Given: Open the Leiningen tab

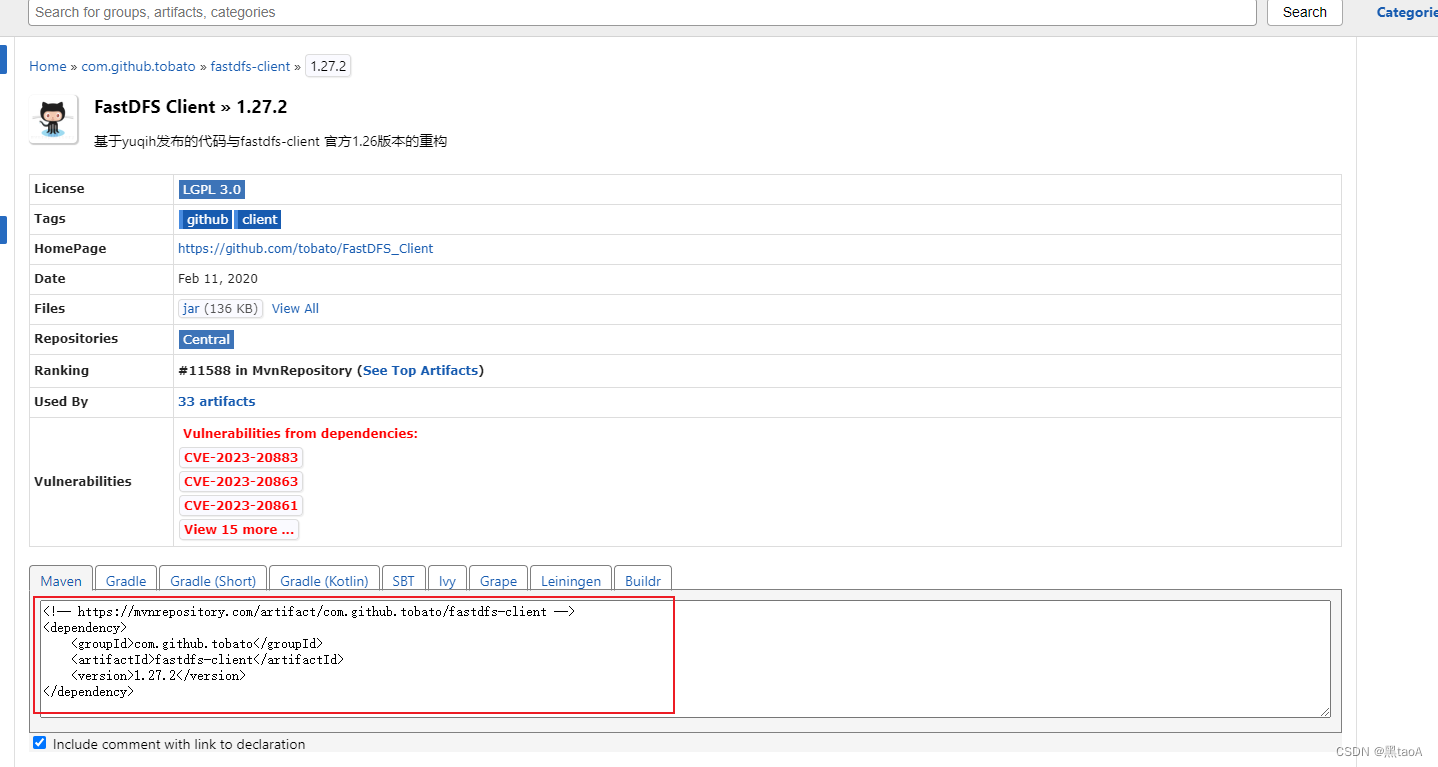Looking at the screenshot, I should [571, 580].
